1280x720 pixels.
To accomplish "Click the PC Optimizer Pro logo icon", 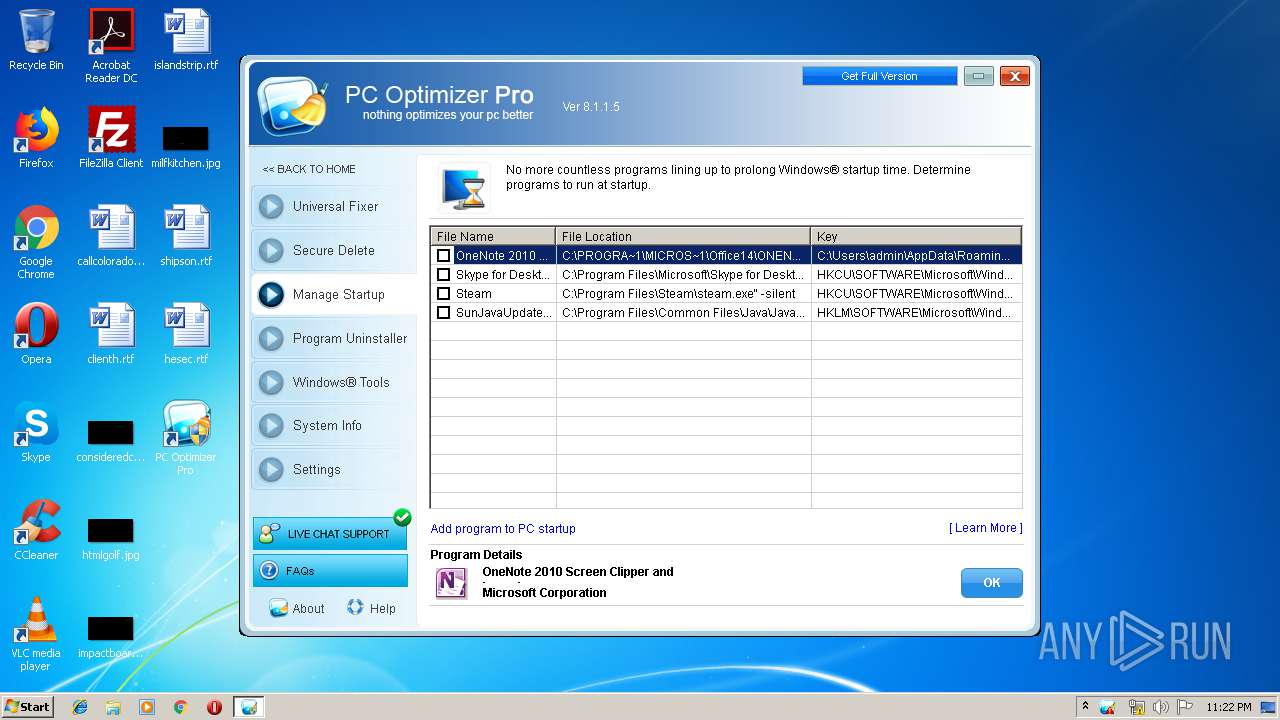I will [x=292, y=104].
